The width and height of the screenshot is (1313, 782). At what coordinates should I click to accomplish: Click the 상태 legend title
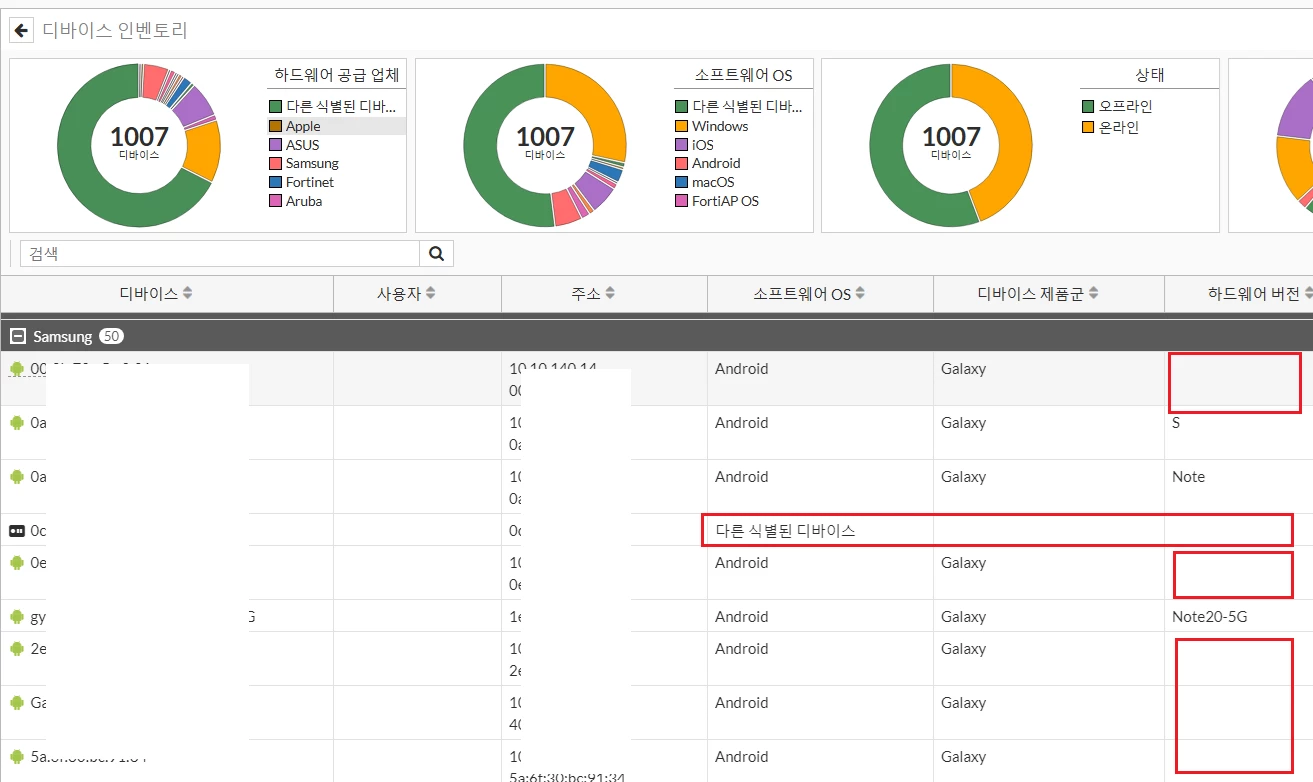(1150, 75)
